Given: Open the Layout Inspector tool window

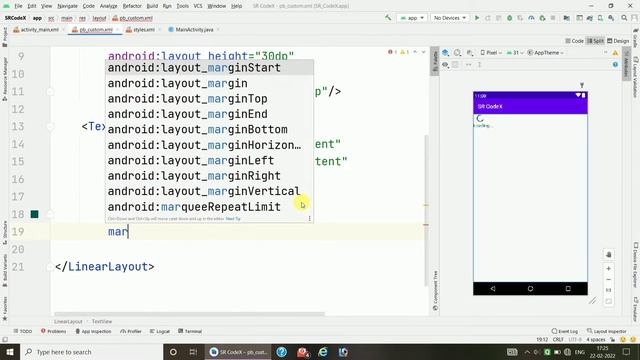Looking at the screenshot, I should pyautogui.click(x=607, y=331).
